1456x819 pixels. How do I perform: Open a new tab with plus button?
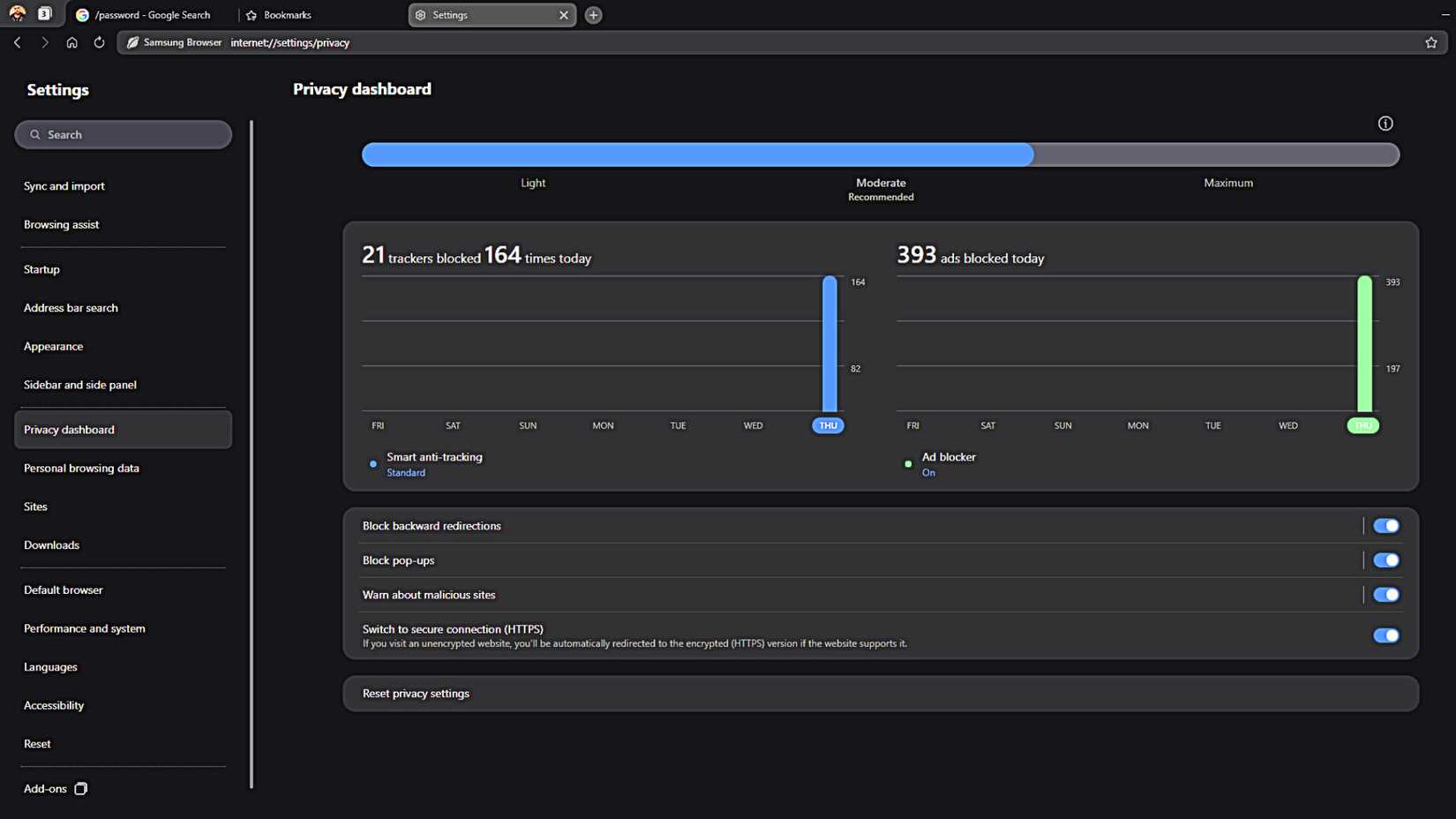pyautogui.click(x=593, y=15)
